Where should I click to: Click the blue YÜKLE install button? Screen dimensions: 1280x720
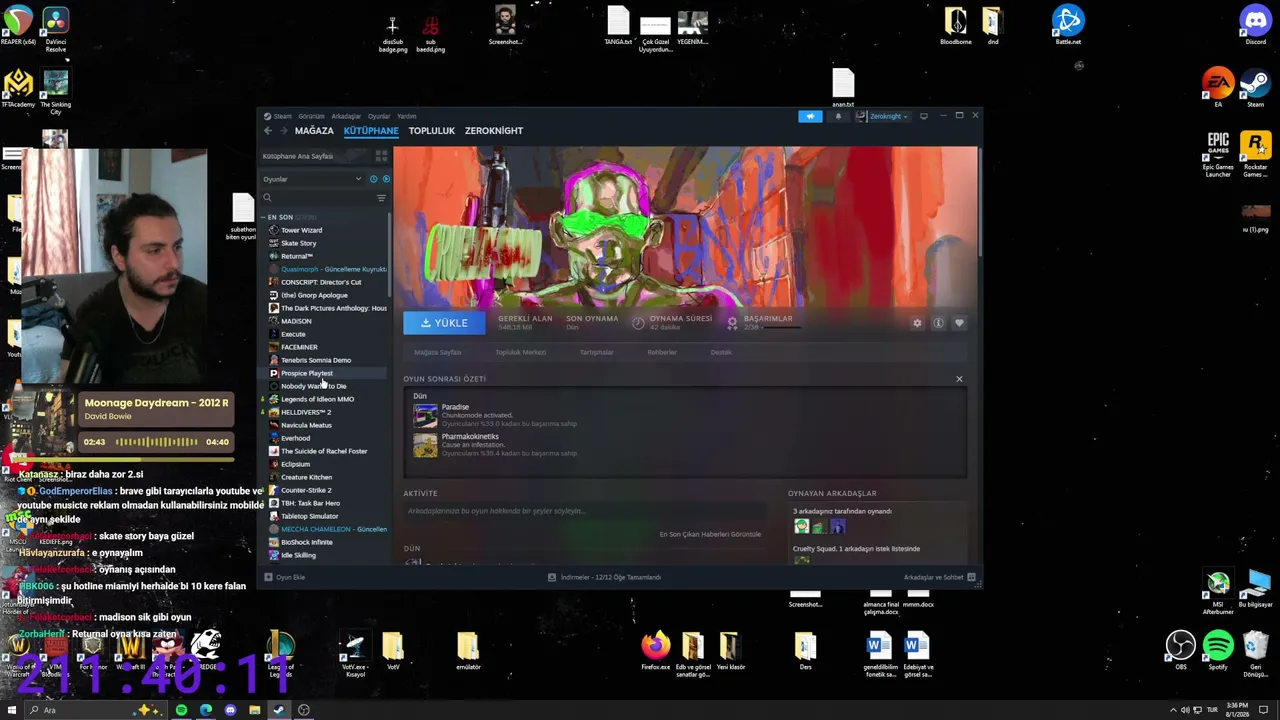(444, 323)
